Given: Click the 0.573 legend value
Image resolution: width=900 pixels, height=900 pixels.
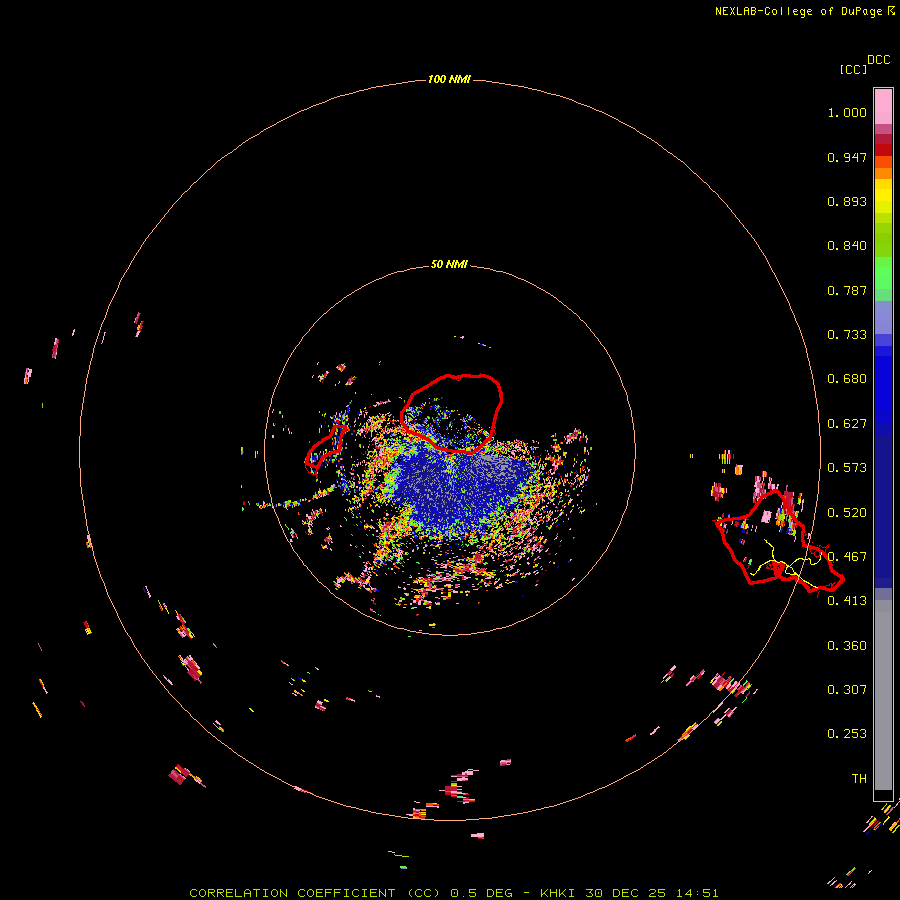Looking at the screenshot, I should (847, 468).
